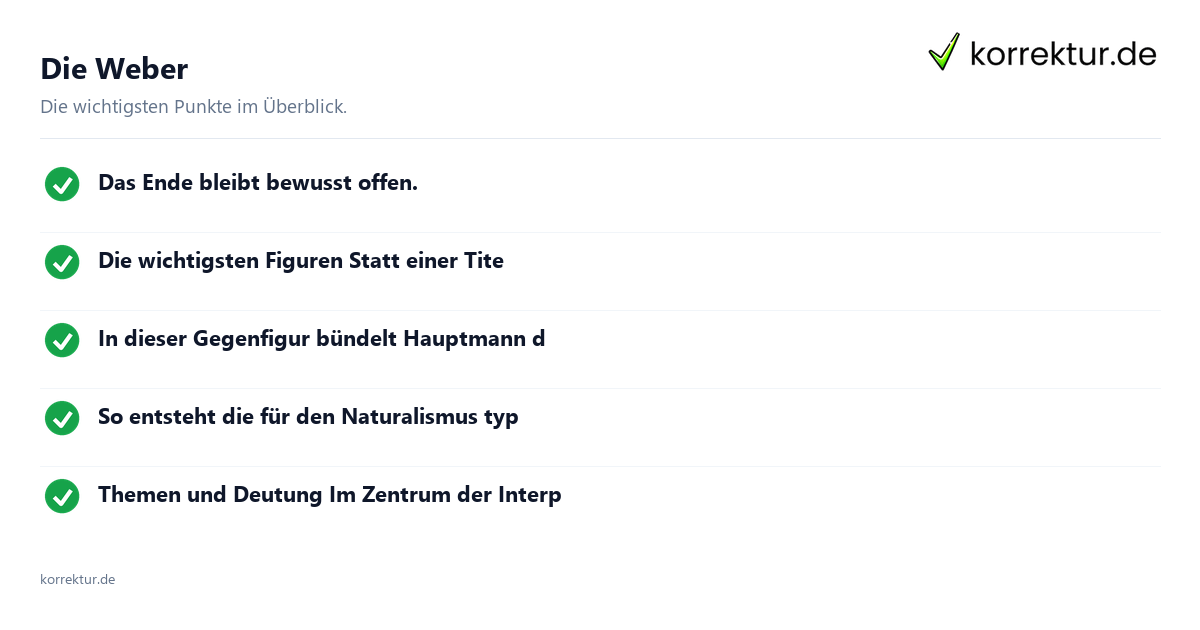This screenshot has width=1200, height=630.
Task: Click the word 'Überblick' in the subtitle
Action: 305,107
